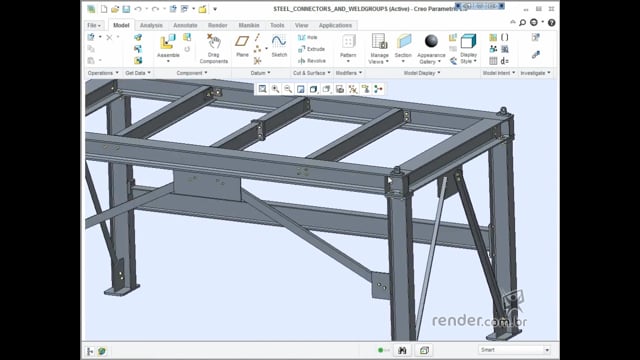Toggle annotation display in graphics toolbar
Image resolution: width=640 pixels, height=360 pixels.
click(365, 89)
